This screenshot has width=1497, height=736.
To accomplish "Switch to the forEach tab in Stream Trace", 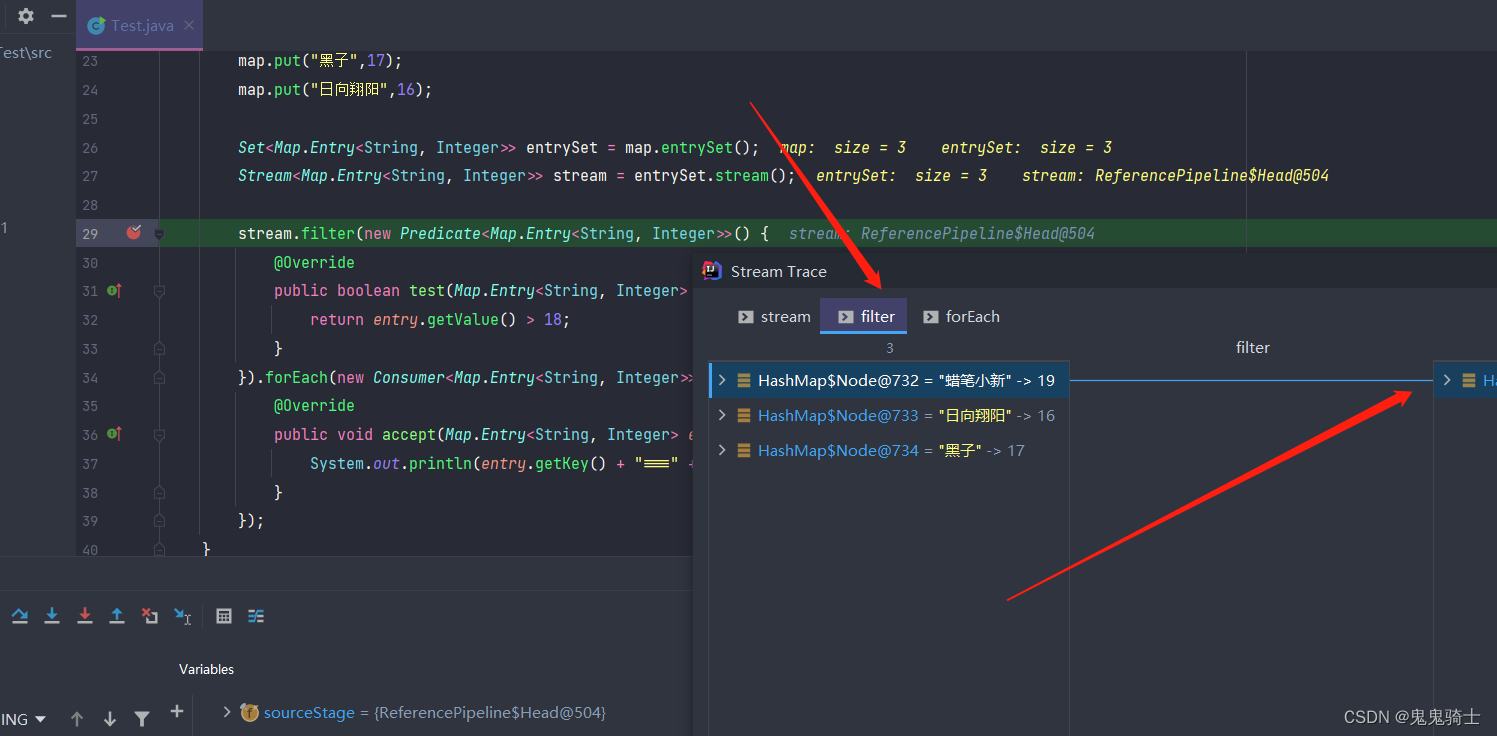I will (960, 317).
